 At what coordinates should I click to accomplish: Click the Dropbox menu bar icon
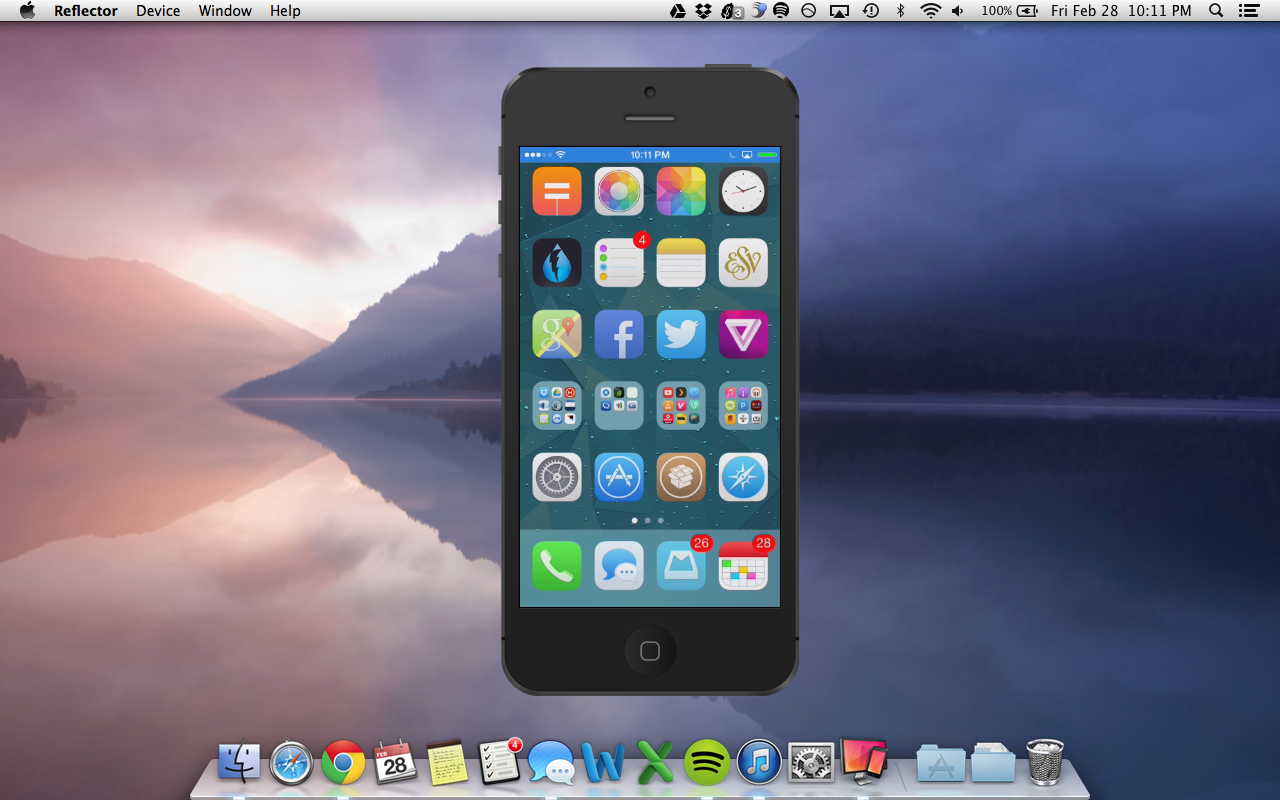pyautogui.click(x=704, y=11)
